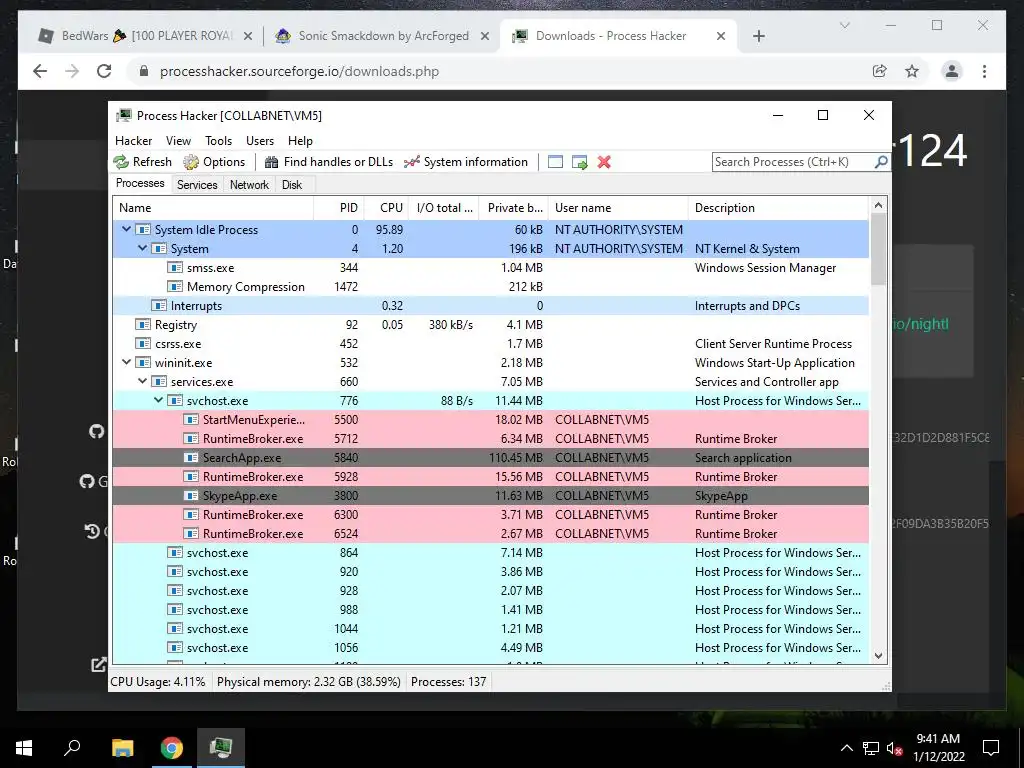Click find window and thread icon
Screen dimensions: 1024x768
(580, 162)
